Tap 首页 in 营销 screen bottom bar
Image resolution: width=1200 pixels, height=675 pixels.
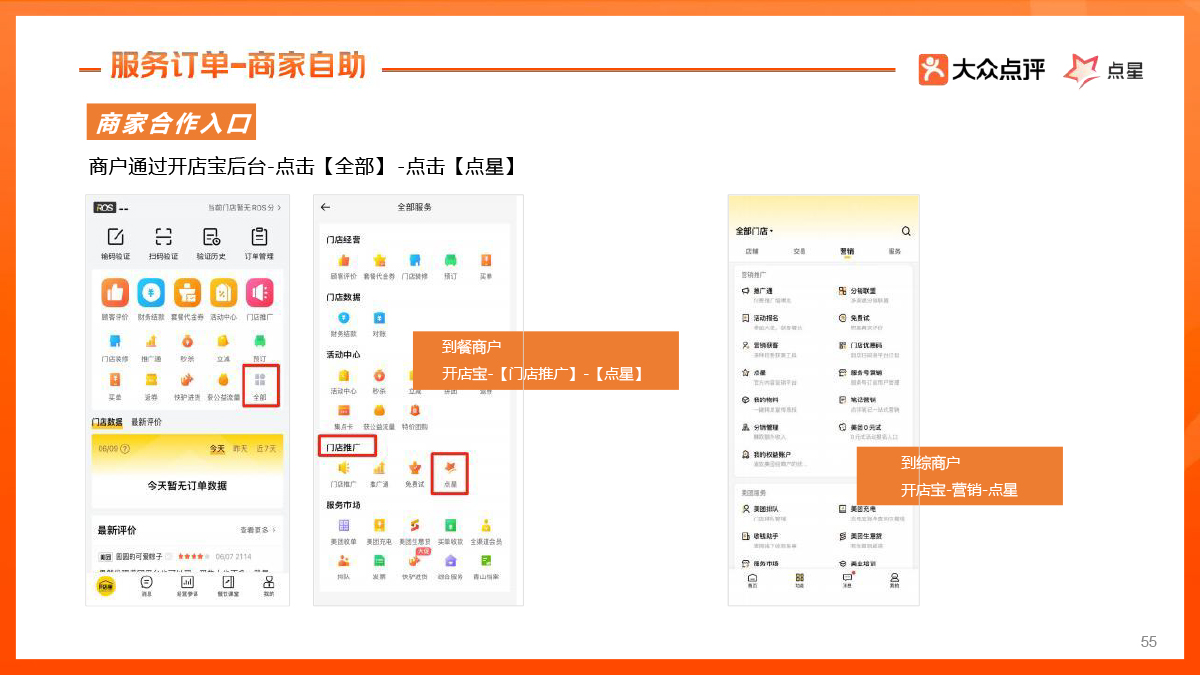[x=752, y=581]
